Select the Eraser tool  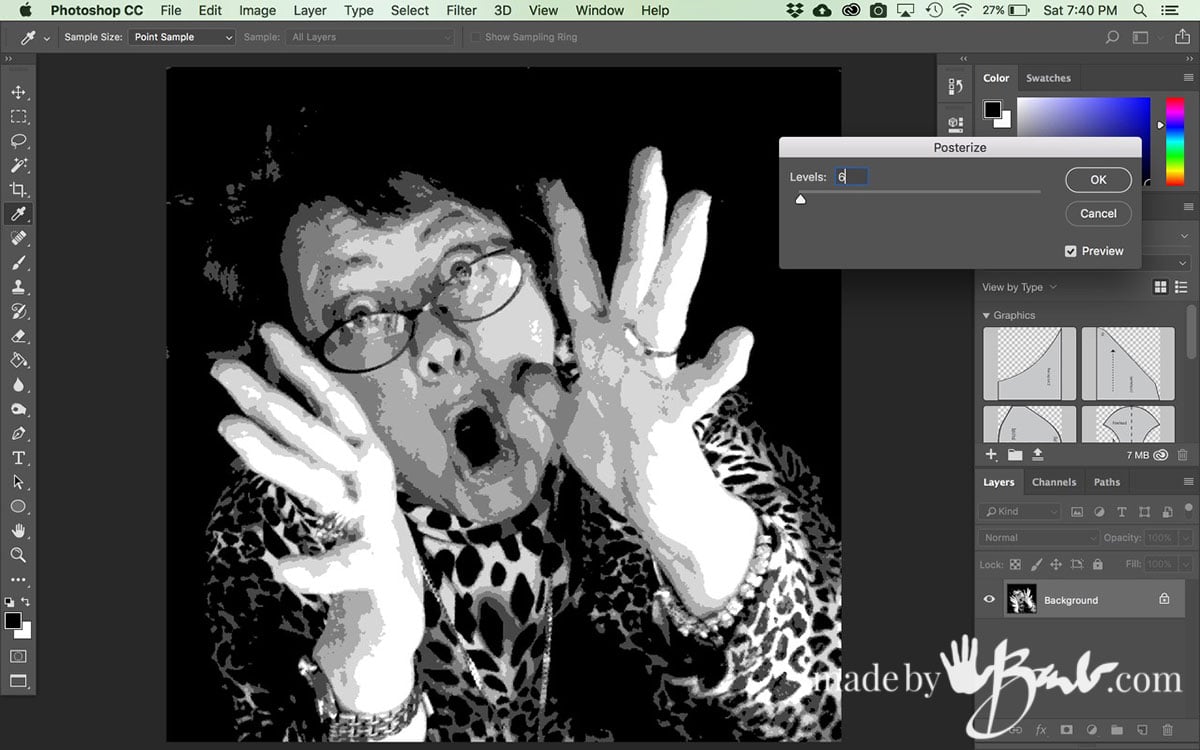click(18, 336)
